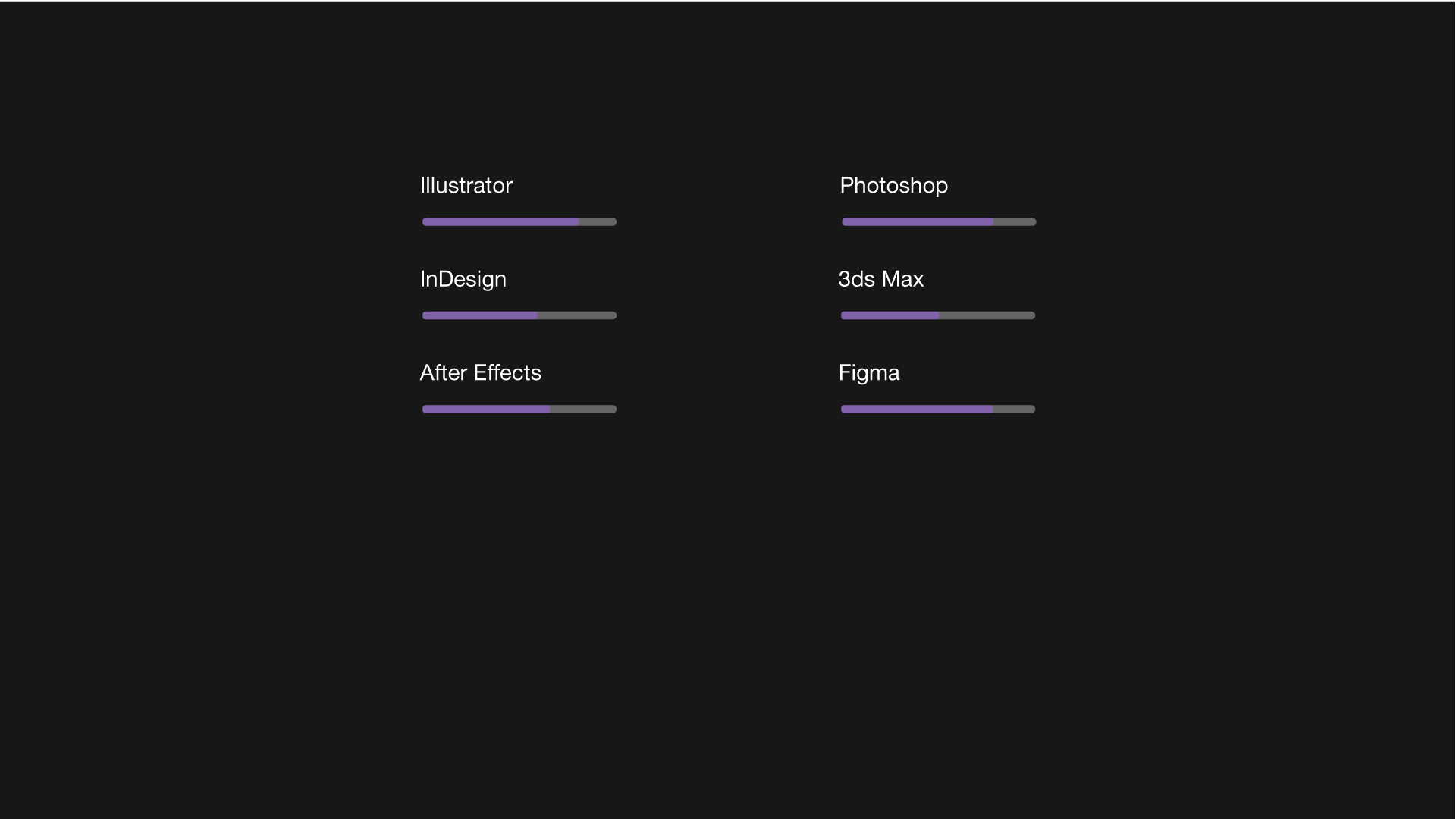Select the After Effects label text
The height and width of the screenshot is (819, 1456).
tap(480, 373)
